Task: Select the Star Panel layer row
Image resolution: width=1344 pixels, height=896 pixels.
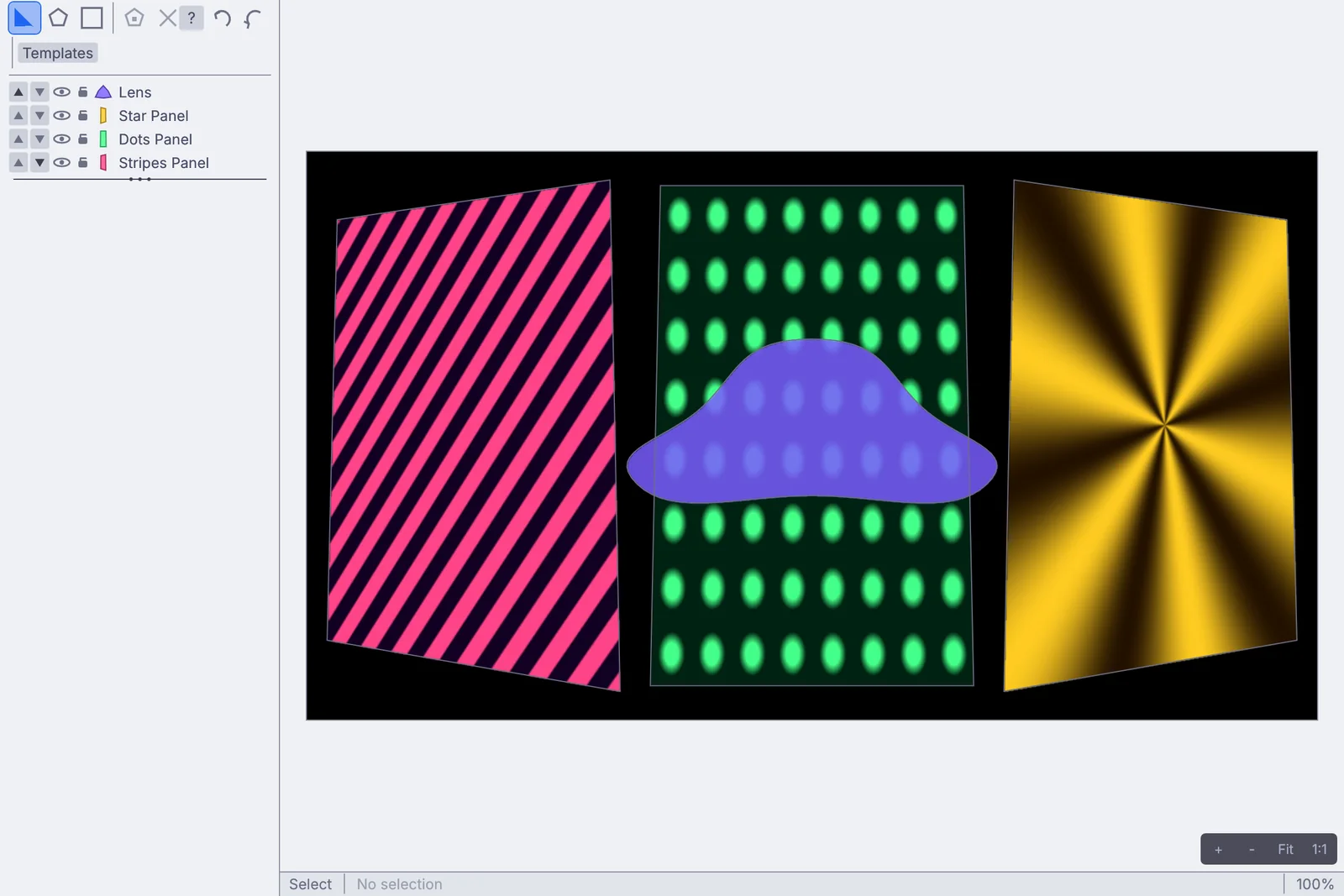Action: point(139,115)
